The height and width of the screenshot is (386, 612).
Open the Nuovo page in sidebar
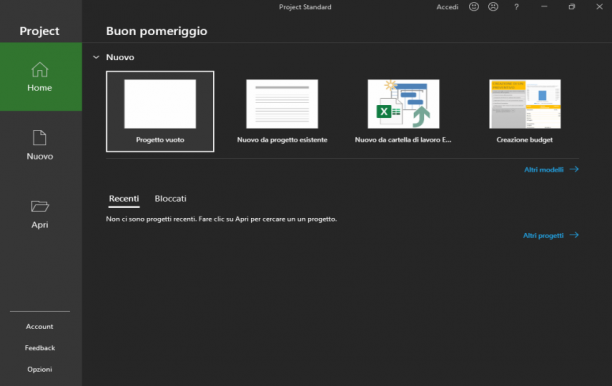[41, 145]
